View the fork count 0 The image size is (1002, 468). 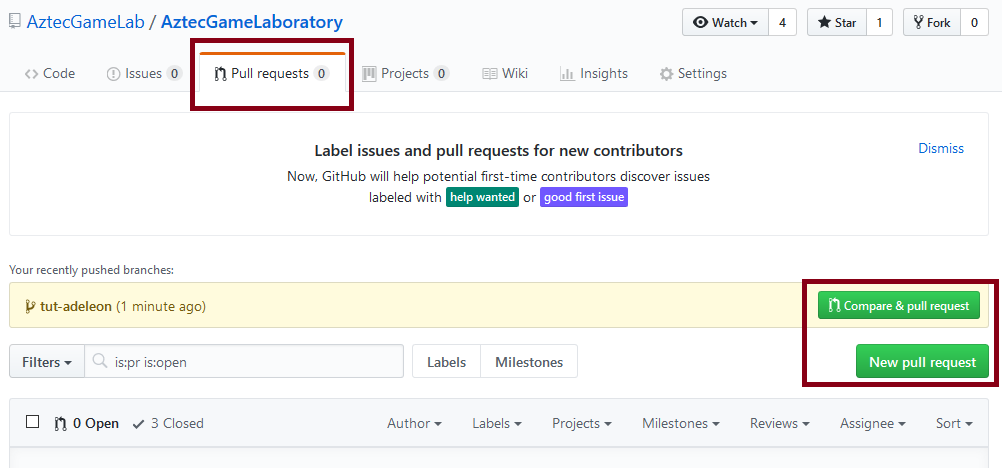(x=975, y=22)
